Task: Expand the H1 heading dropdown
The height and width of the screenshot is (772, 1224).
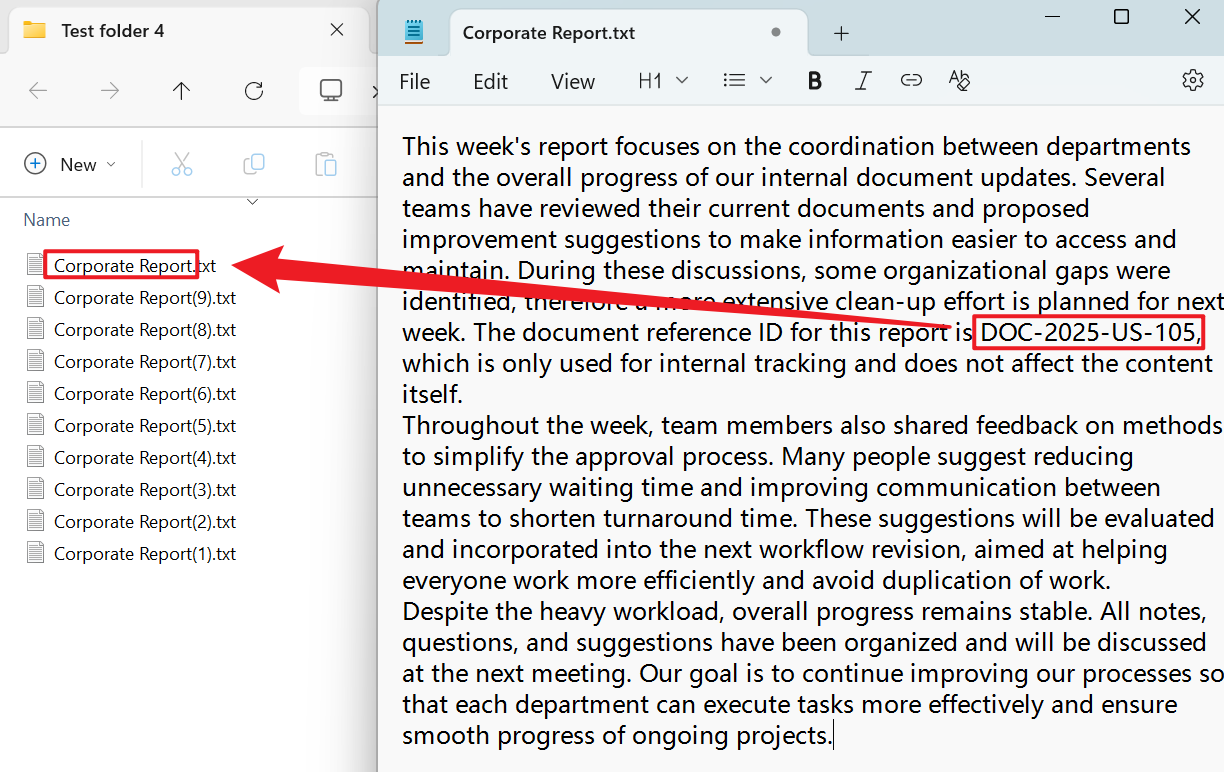Action: coord(663,81)
